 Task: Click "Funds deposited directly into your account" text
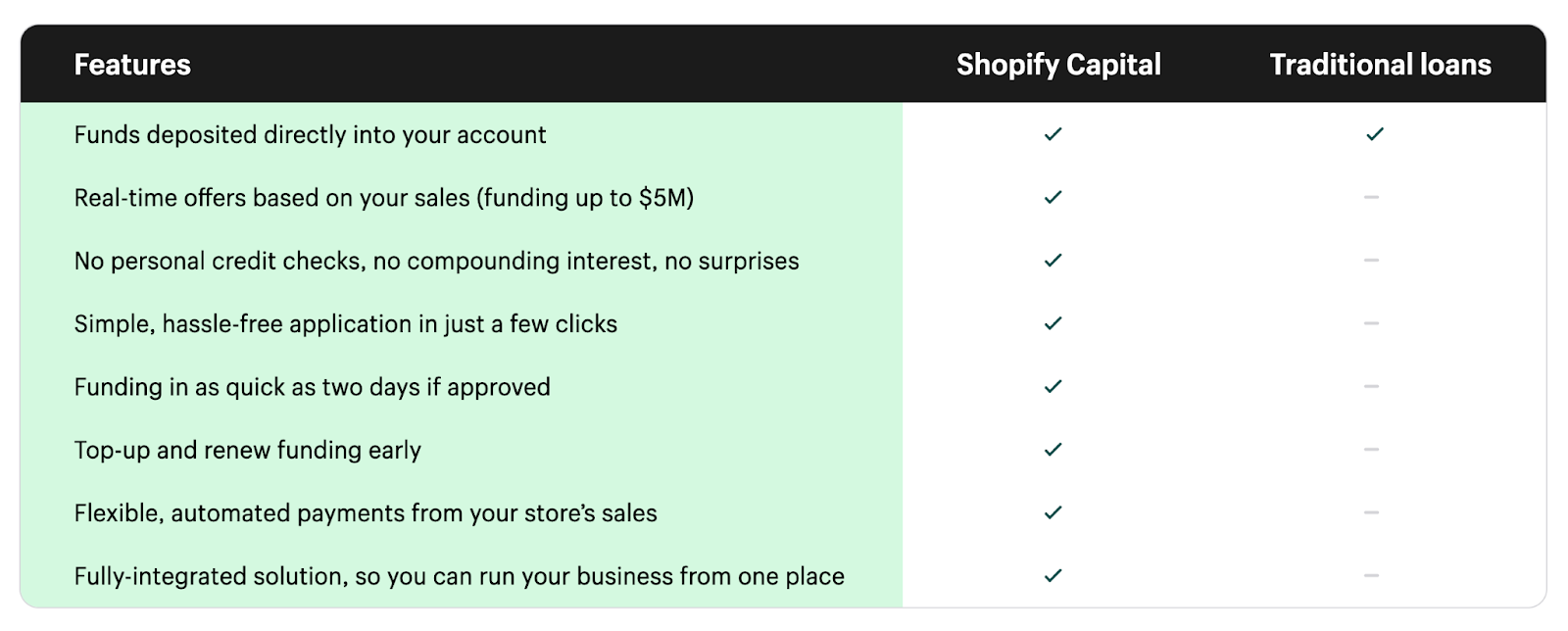[x=310, y=134]
